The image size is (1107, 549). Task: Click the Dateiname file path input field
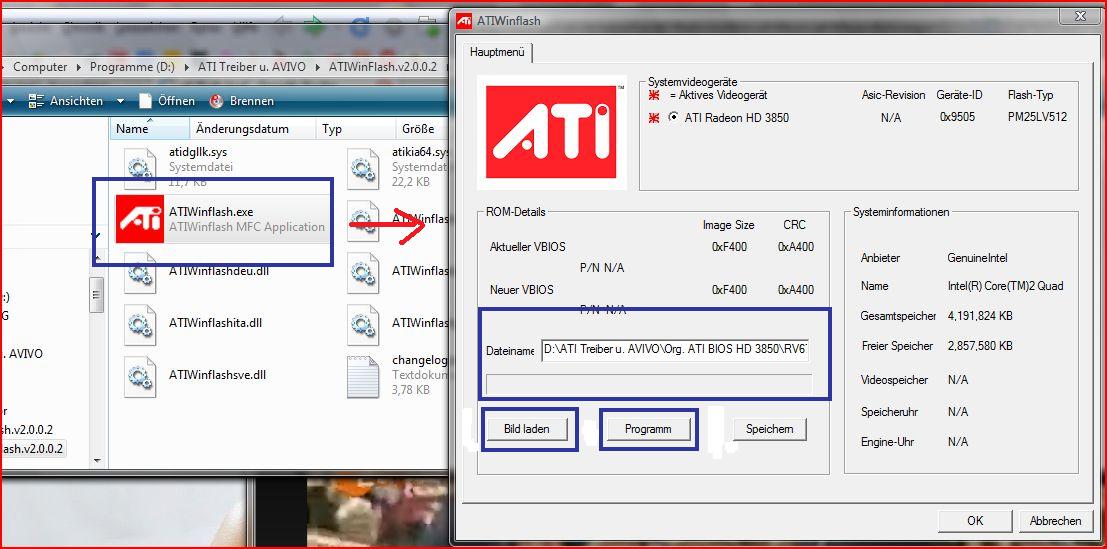point(675,350)
